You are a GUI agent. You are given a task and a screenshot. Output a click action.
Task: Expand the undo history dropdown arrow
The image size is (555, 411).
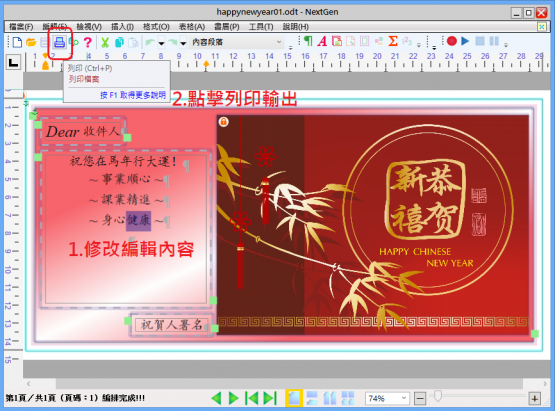(161, 43)
